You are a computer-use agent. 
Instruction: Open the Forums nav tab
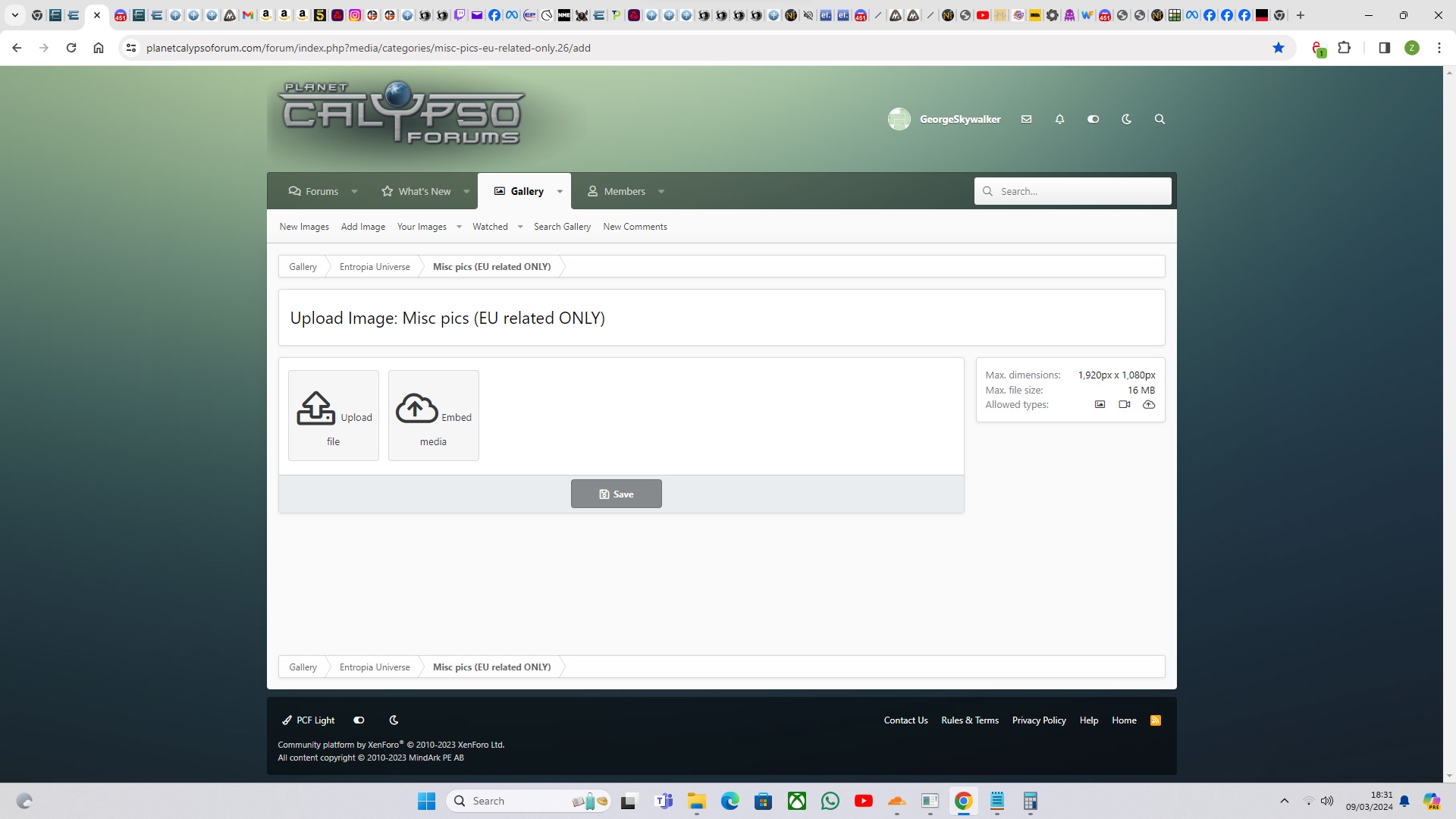314,192
